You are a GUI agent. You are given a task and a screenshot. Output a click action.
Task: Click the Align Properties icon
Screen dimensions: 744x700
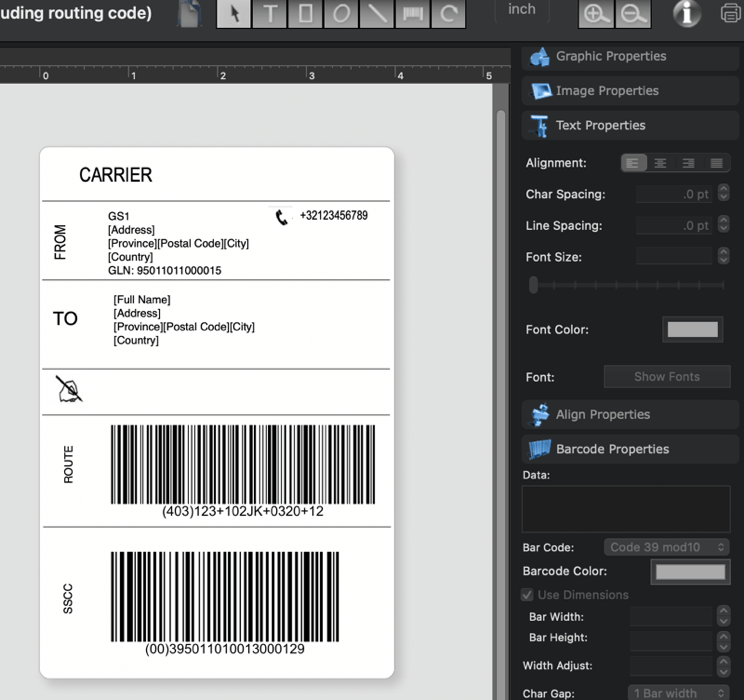pos(539,414)
